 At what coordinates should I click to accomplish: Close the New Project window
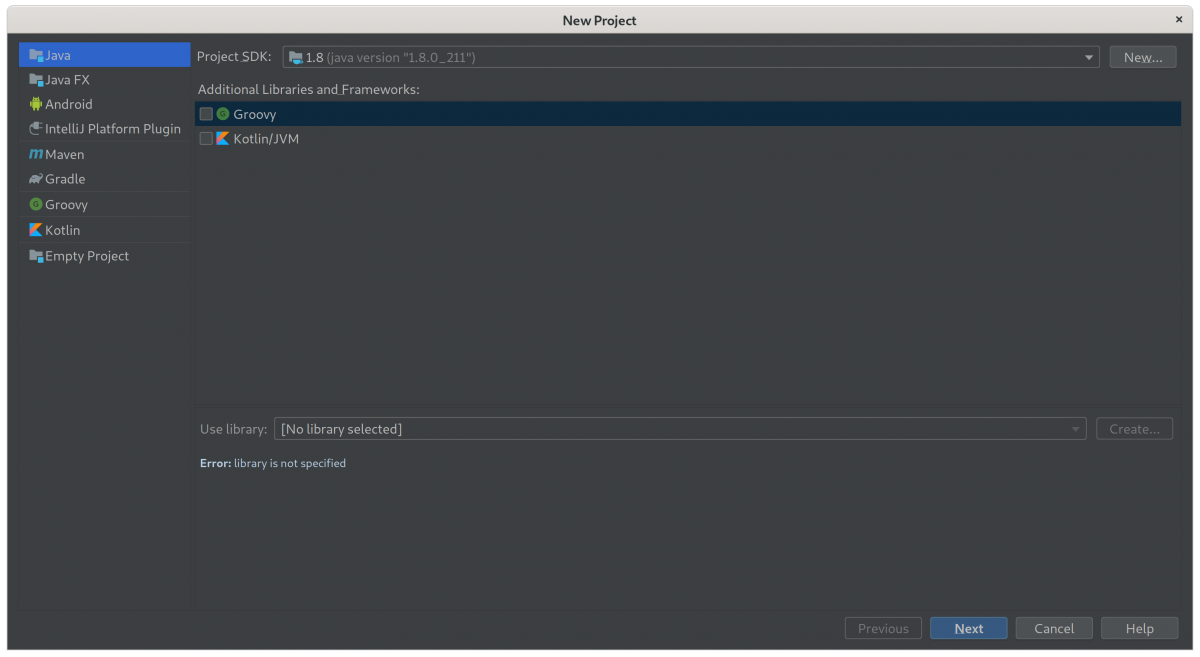1180,19
